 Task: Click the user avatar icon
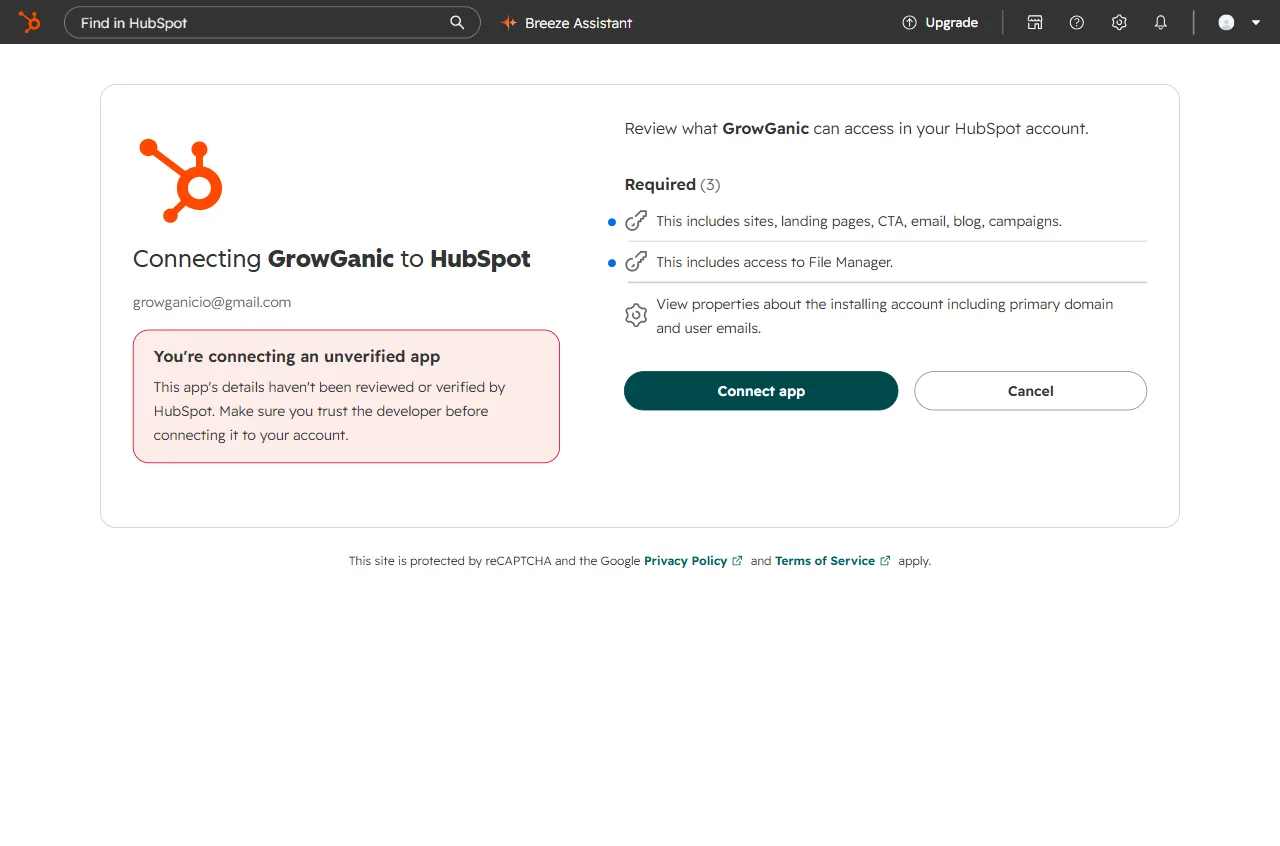pos(1226,22)
